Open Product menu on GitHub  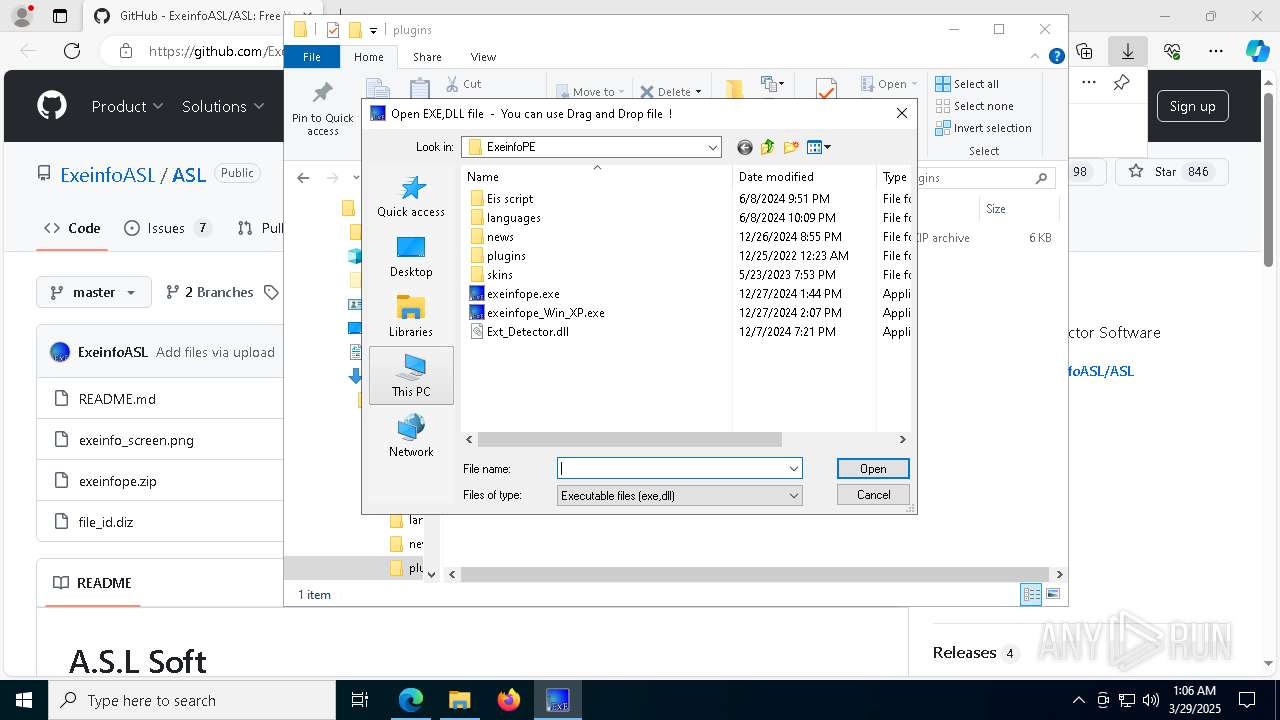pyautogui.click(x=127, y=106)
